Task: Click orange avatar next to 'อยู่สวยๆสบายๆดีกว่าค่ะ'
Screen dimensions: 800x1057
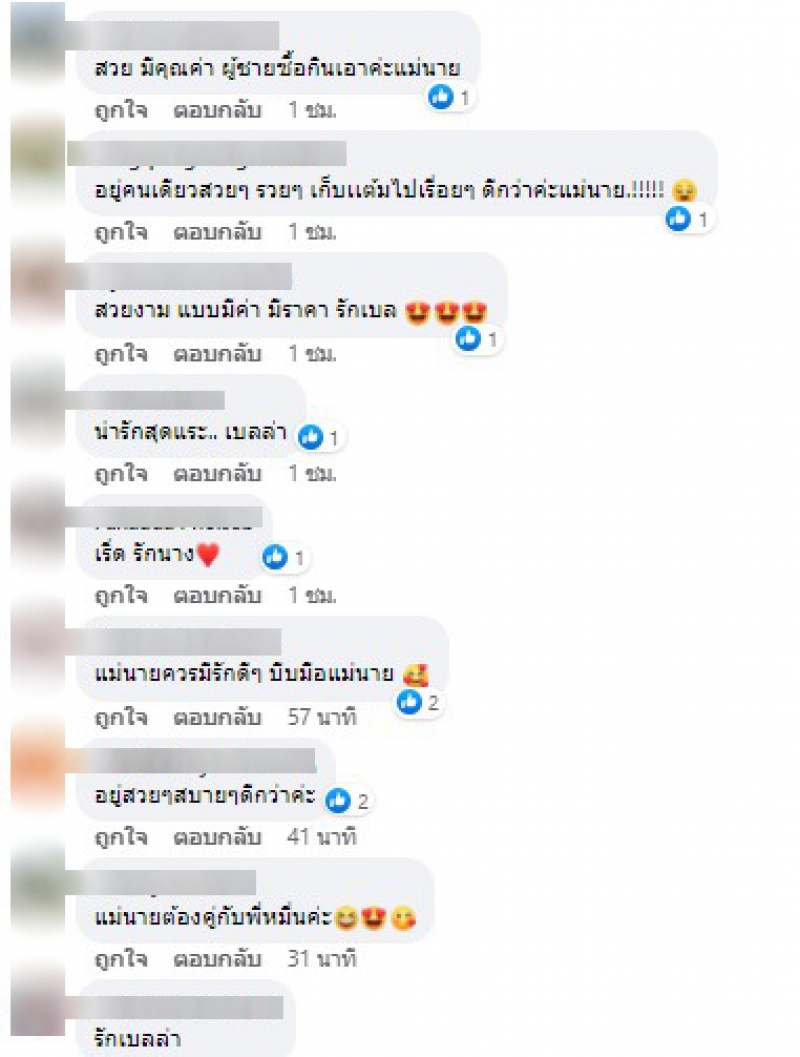Action: click(x=38, y=764)
